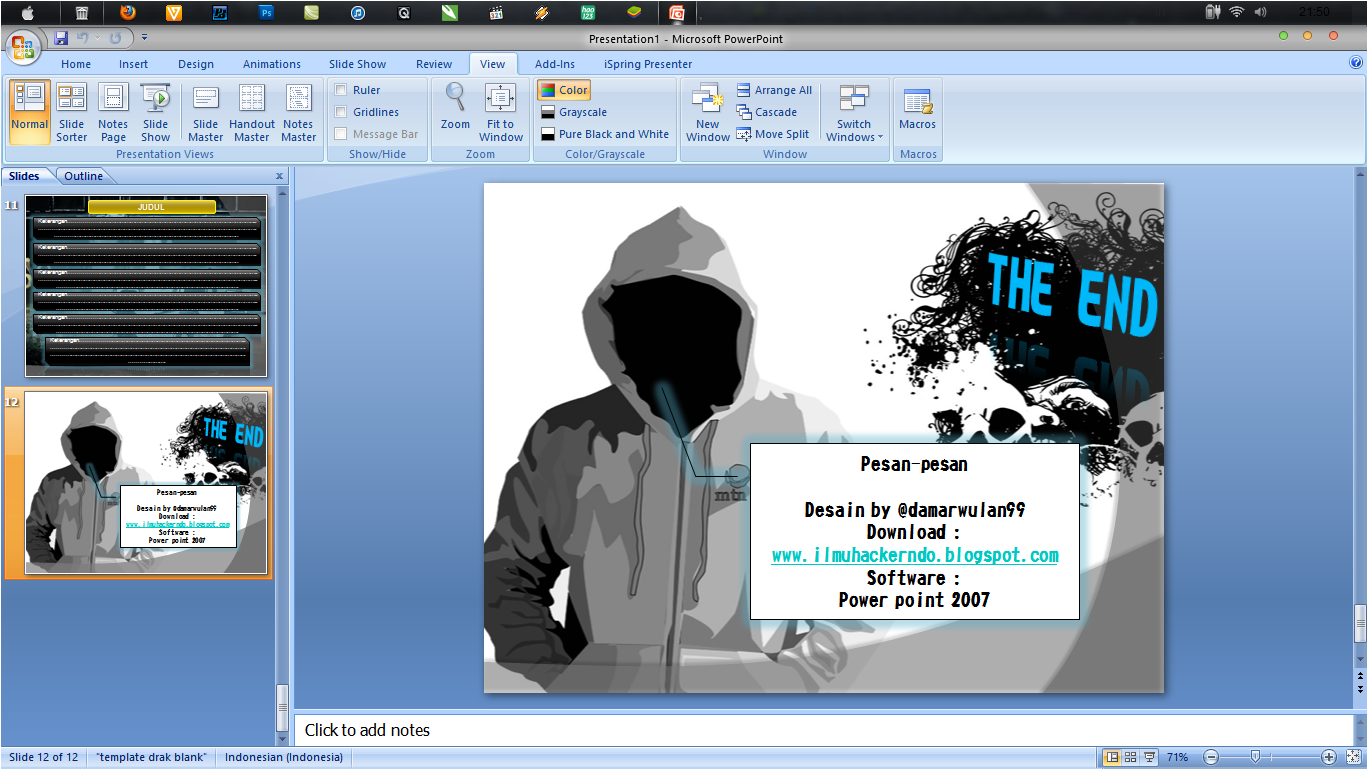Open the Undo history dropdown arrow

[x=97, y=38]
